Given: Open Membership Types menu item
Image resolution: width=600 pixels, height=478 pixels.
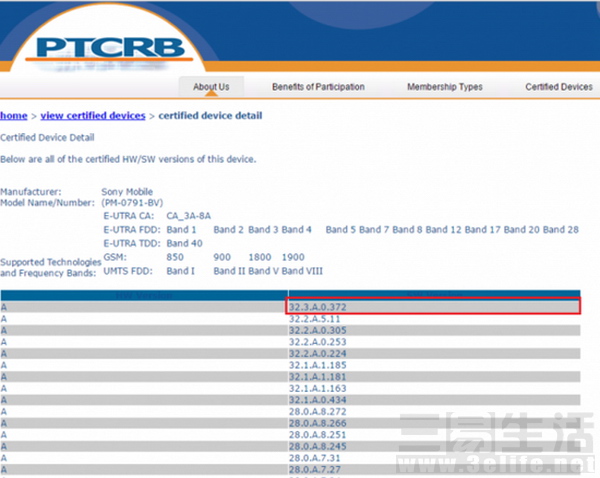Looking at the screenshot, I should [445, 87].
